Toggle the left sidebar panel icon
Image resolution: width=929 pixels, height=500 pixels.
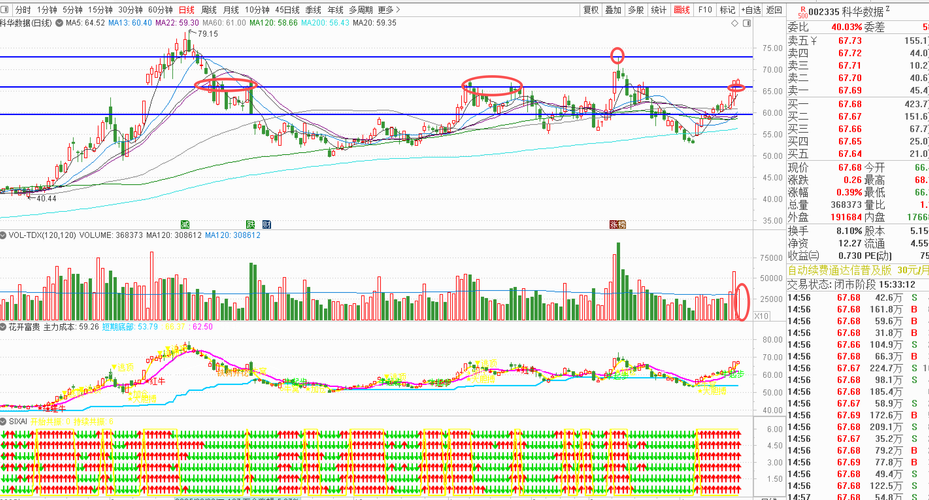[5, 9]
